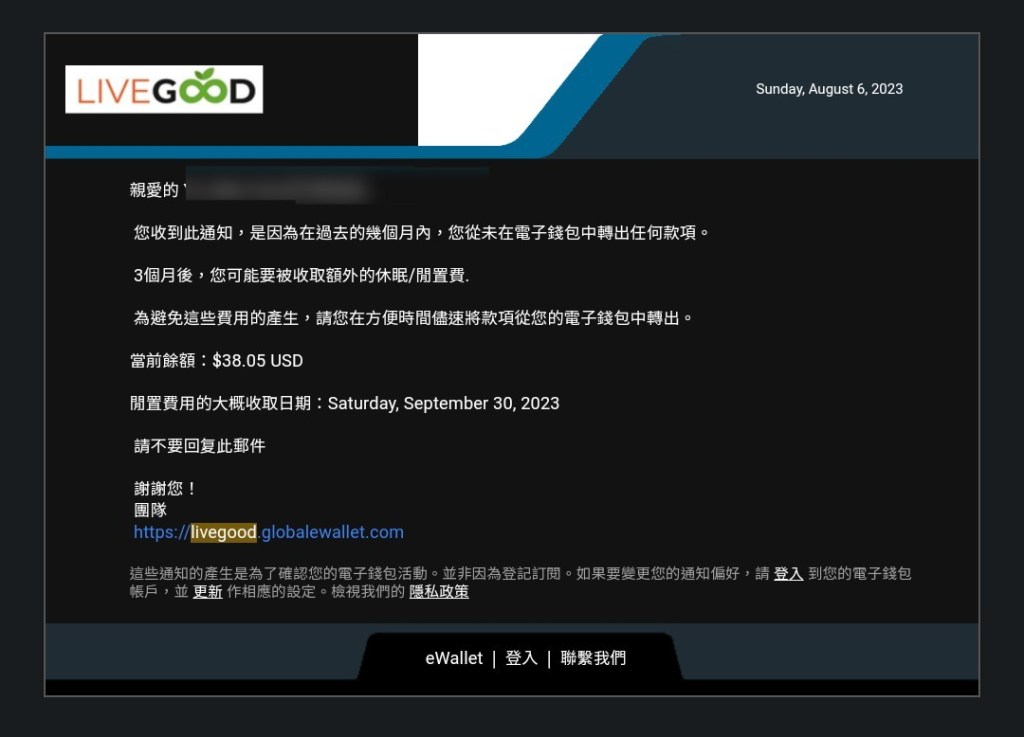
Task: Click the Saturday, September 30, 2023 fee date
Action: click(443, 404)
